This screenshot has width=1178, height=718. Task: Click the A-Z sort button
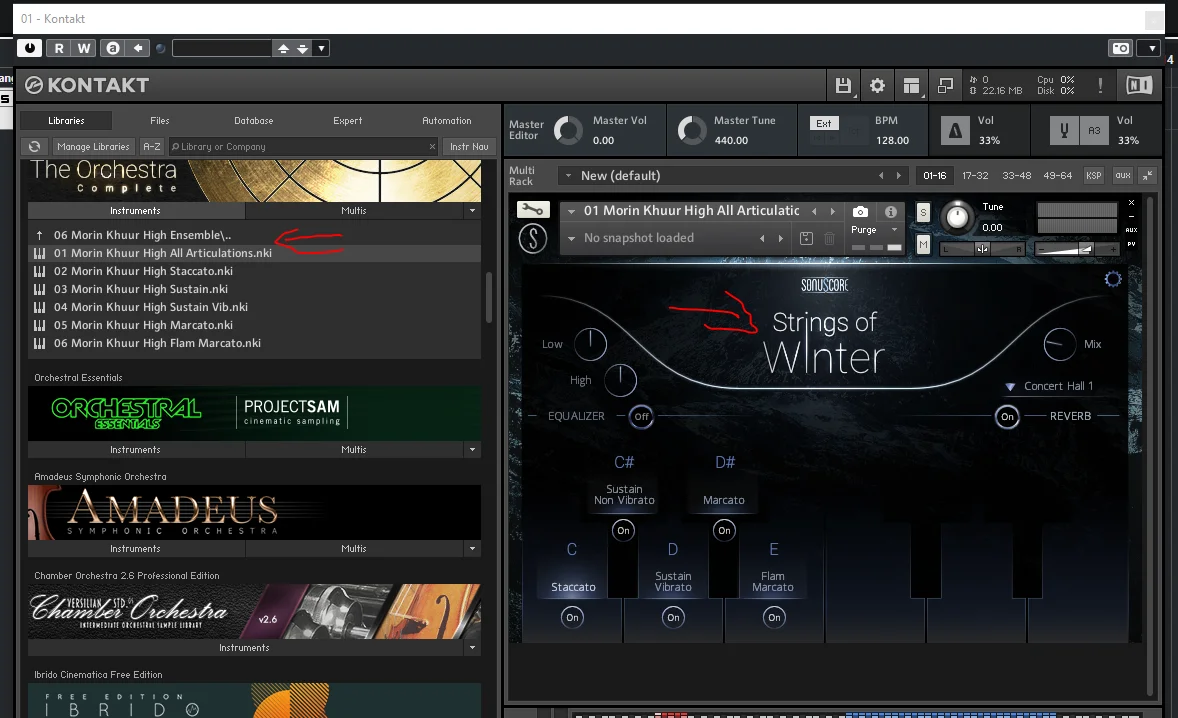(152, 146)
